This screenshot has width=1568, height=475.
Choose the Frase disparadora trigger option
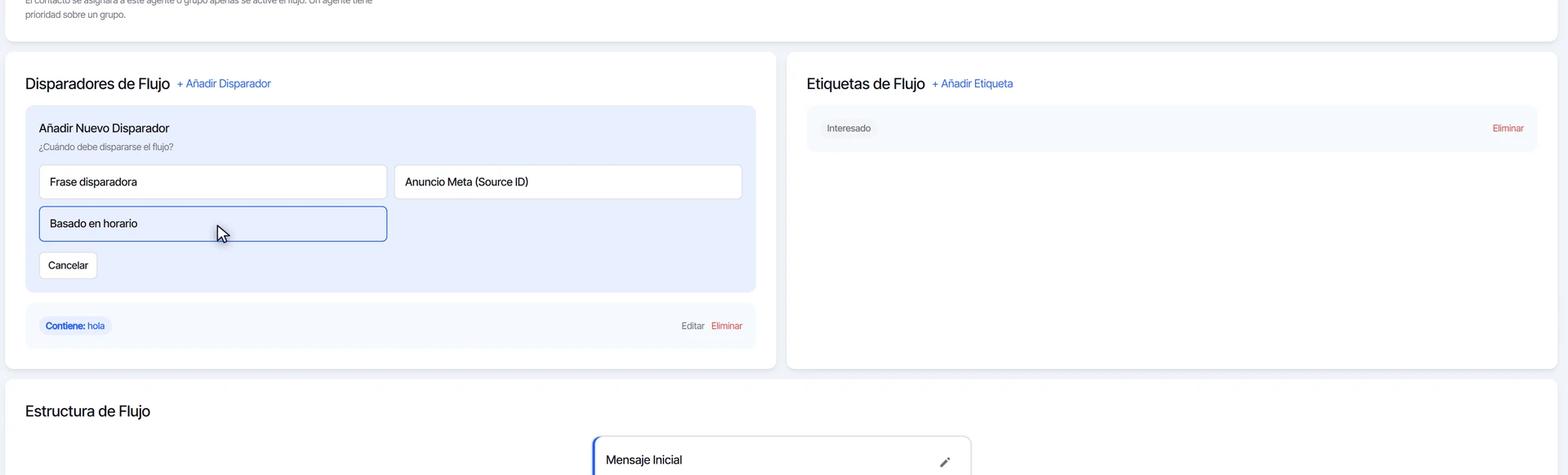(x=213, y=182)
